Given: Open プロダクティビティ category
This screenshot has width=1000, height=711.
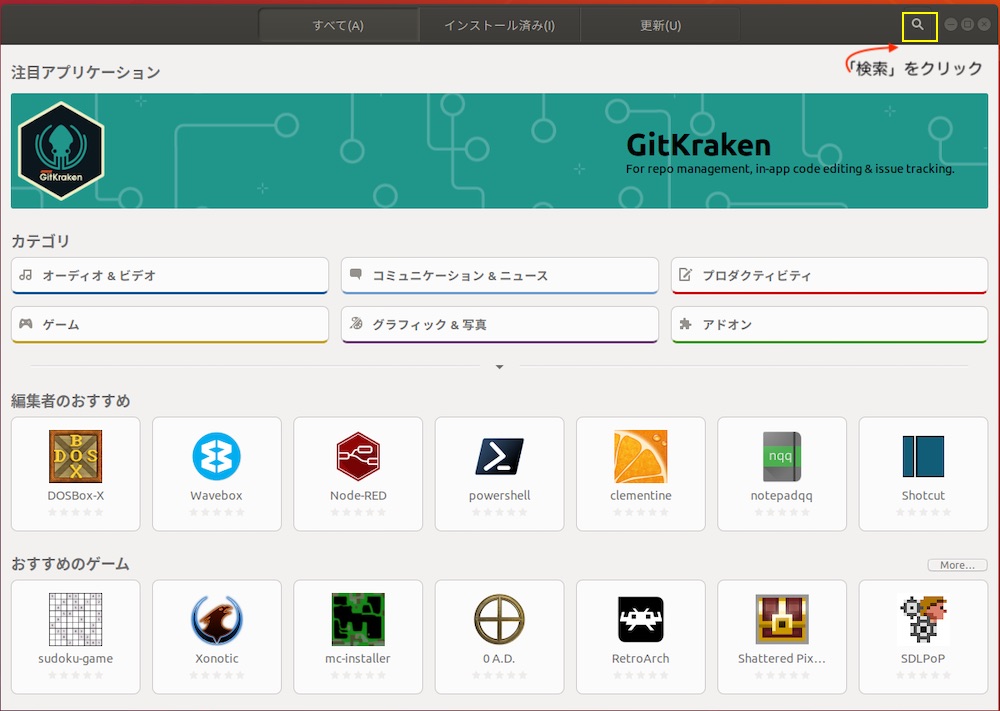Looking at the screenshot, I should click(x=829, y=275).
